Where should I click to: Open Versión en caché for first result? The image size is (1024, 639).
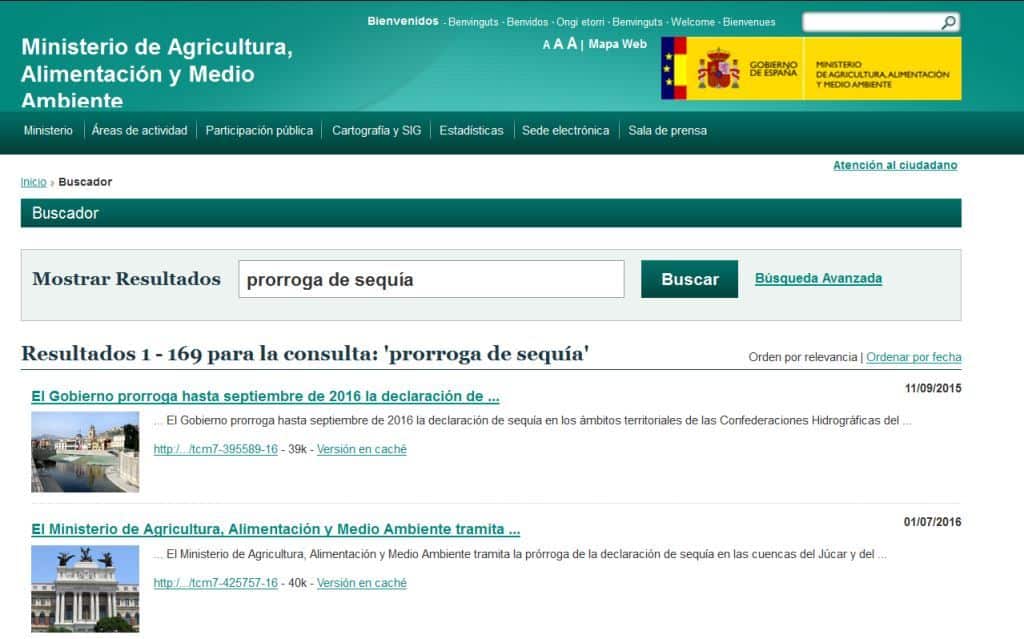(361, 449)
